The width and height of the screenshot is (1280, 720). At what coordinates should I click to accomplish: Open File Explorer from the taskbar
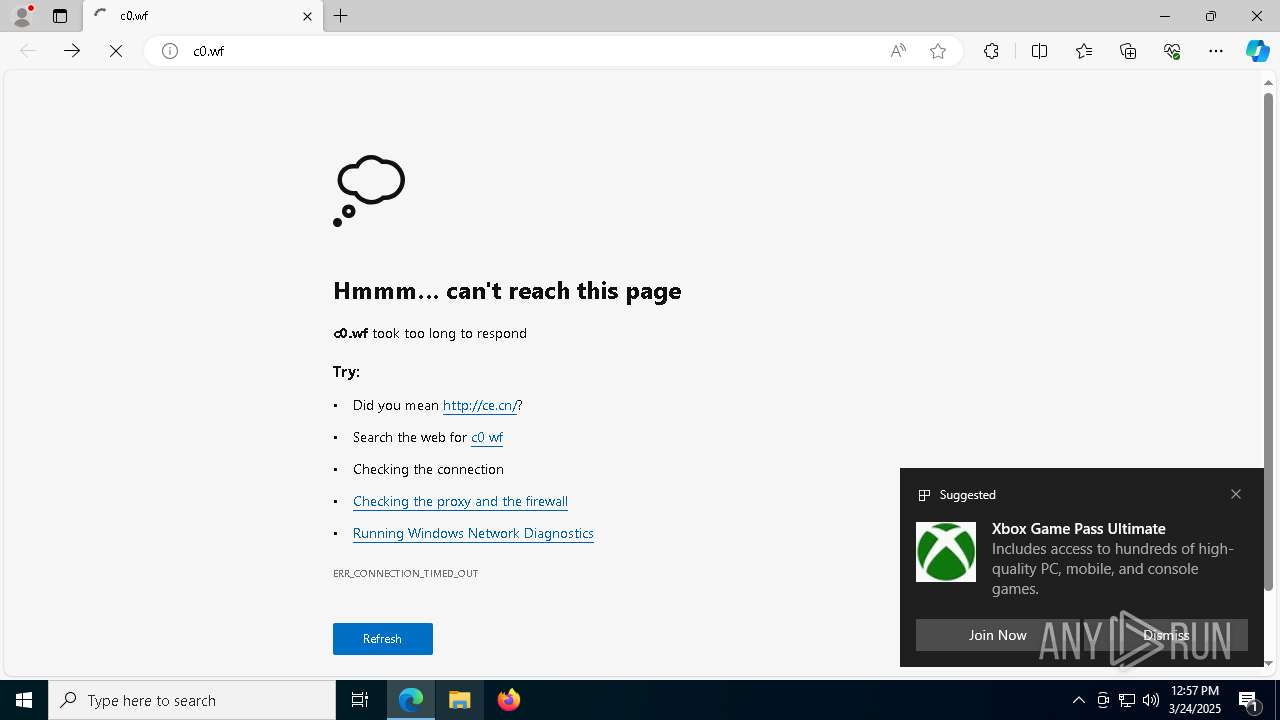460,700
